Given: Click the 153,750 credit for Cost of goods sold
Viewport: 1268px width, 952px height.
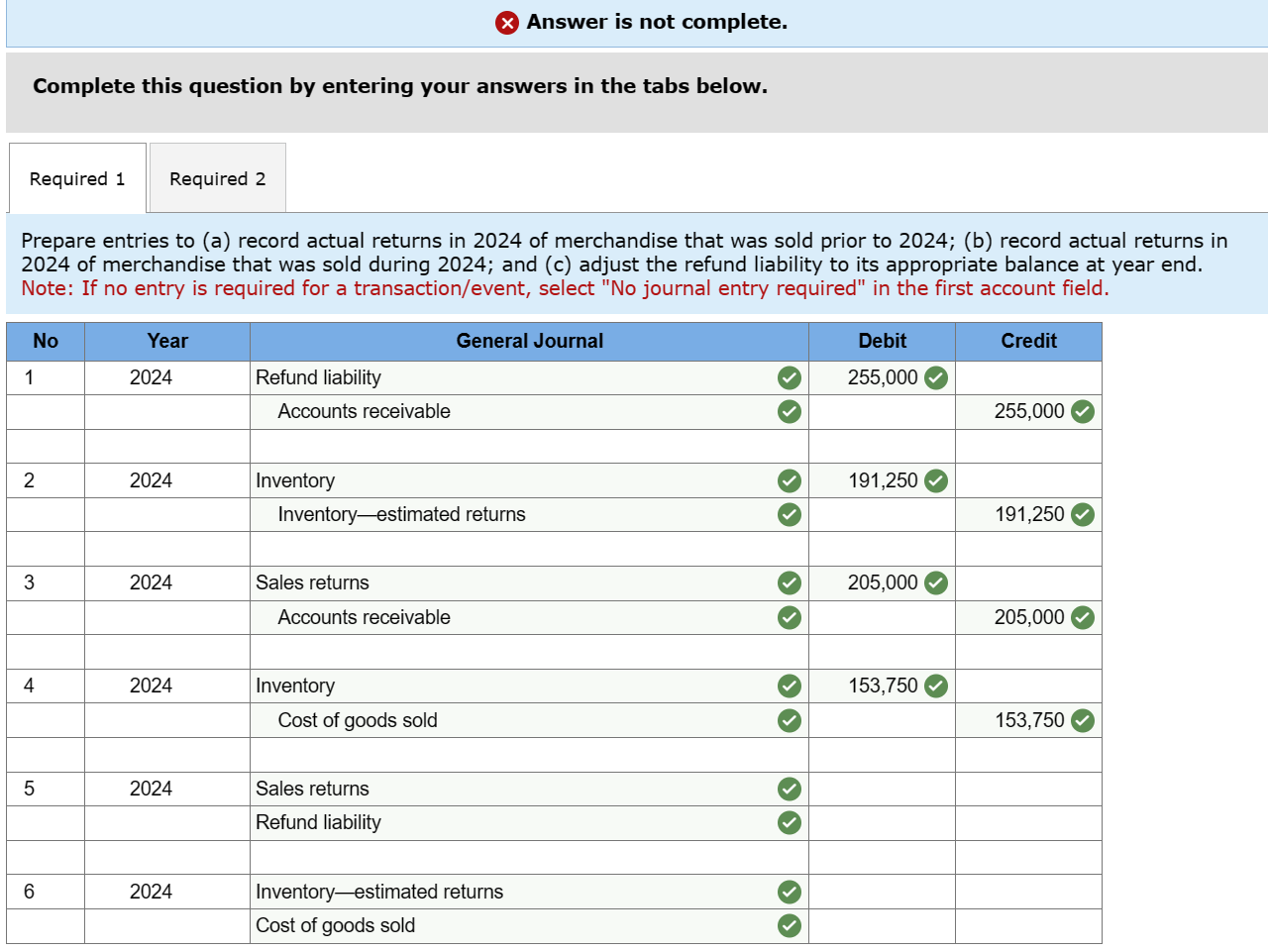Looking at the screenshot, I should click(1029, 720).
